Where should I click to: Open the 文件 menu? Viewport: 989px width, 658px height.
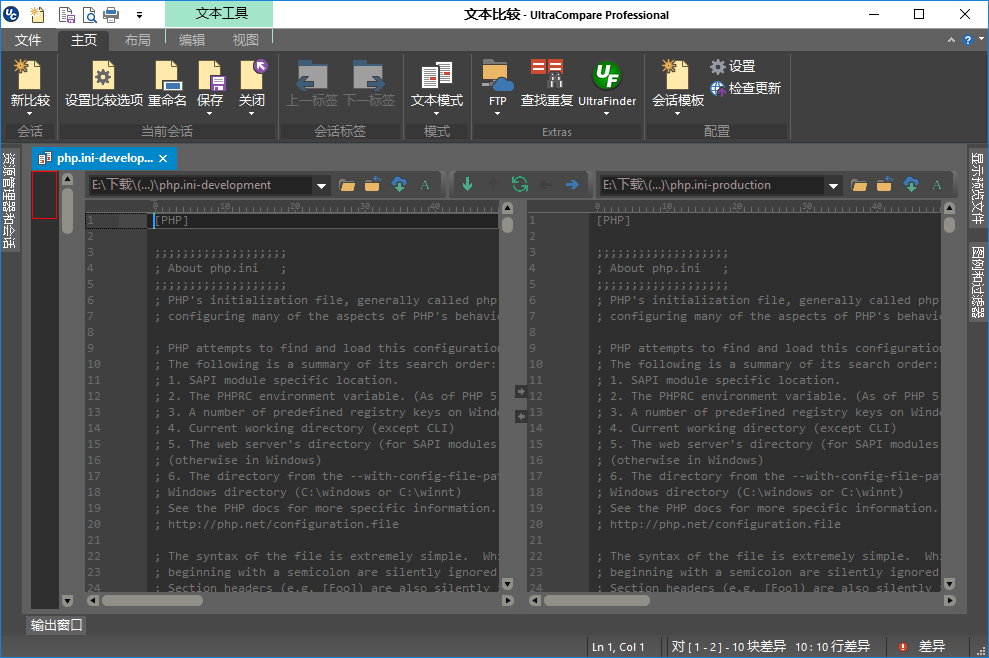click(x=28, y=40)
